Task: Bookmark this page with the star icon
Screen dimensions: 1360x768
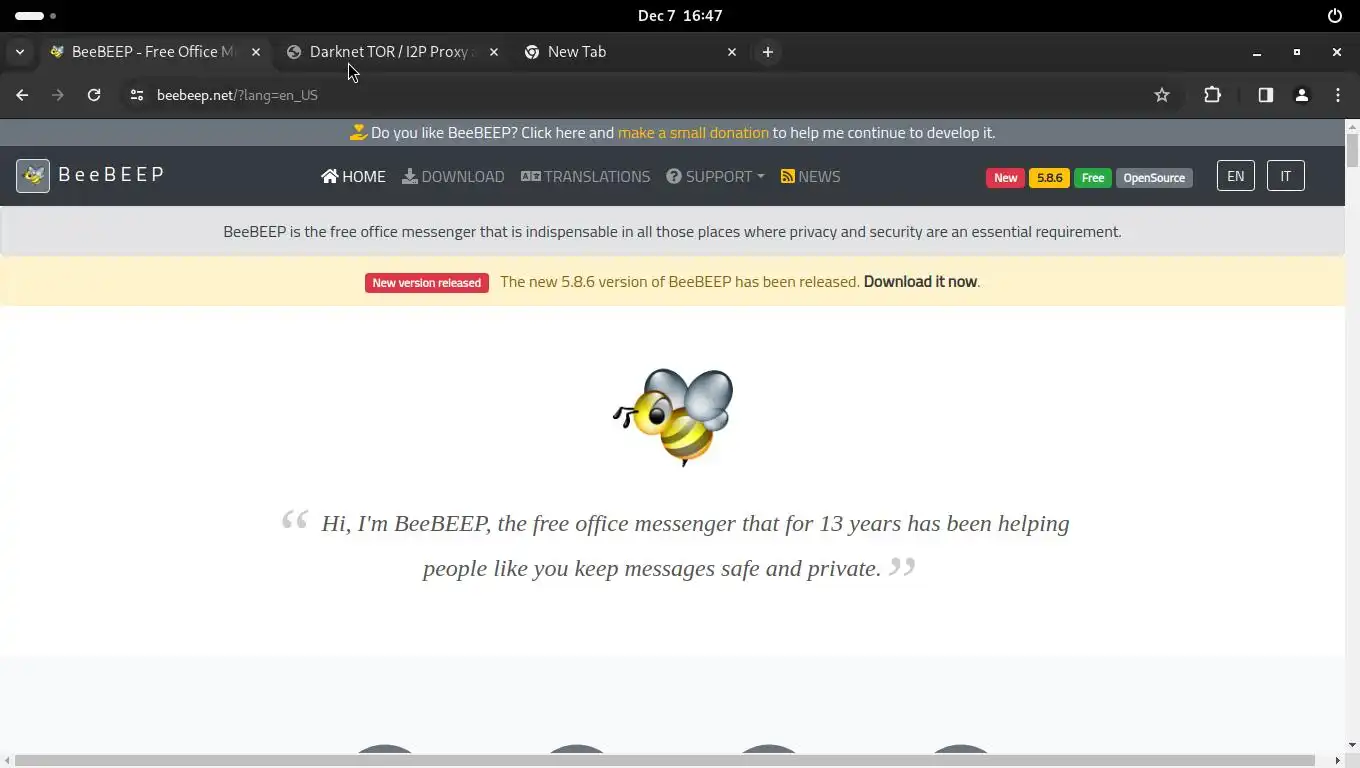Action: point(1162,95)
